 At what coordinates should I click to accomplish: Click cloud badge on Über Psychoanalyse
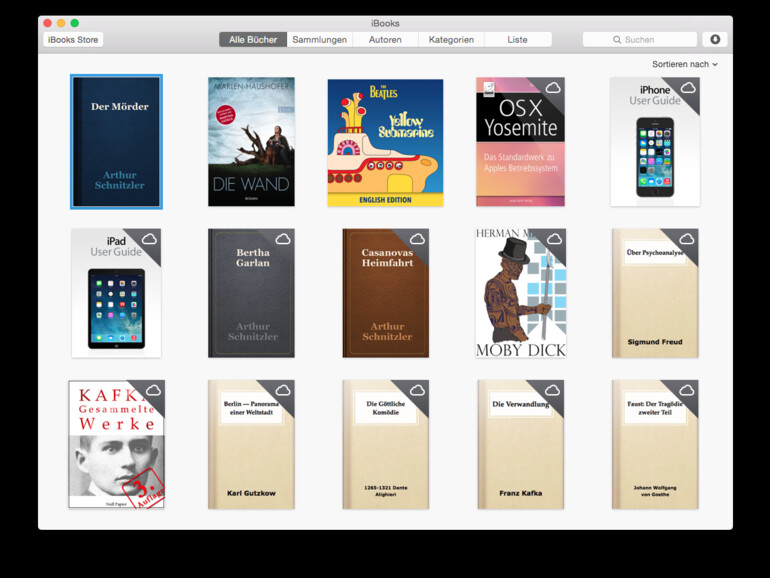(687, 239)
